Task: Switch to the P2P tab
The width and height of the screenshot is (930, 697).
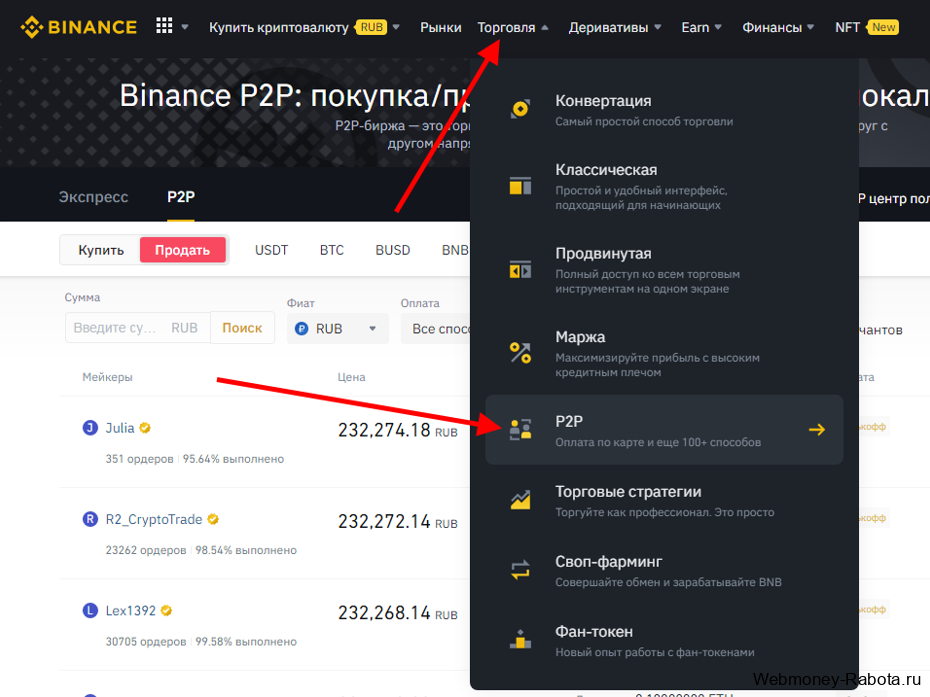Action: pyautogui.click(x=181, y=196)
